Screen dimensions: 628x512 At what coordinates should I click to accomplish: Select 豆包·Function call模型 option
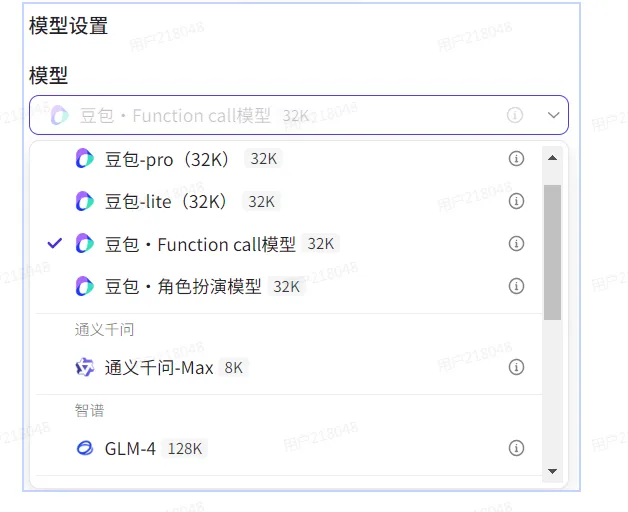[288, 244]
